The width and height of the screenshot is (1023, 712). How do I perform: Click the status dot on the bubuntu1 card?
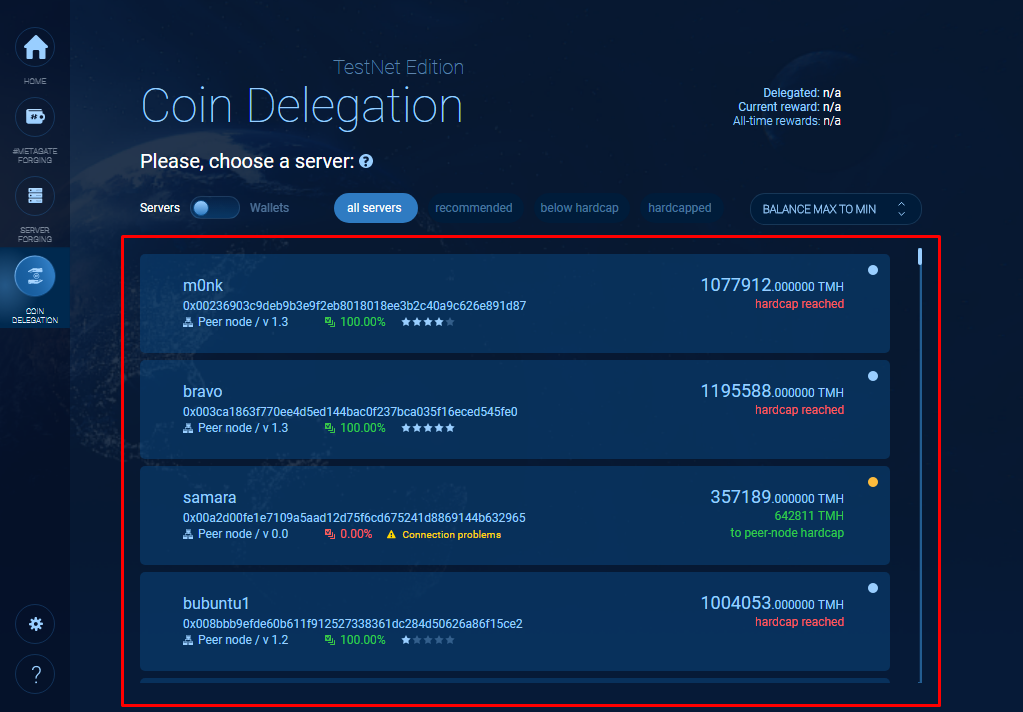(x=873, y=588)
